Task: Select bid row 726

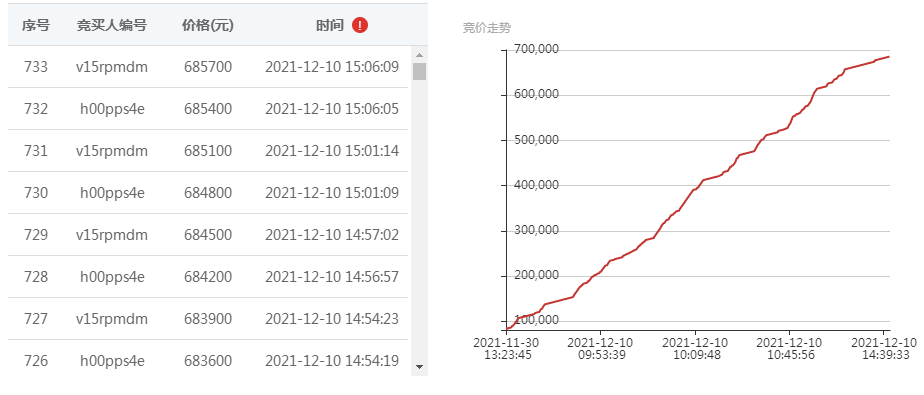Action: click(208, 360)
